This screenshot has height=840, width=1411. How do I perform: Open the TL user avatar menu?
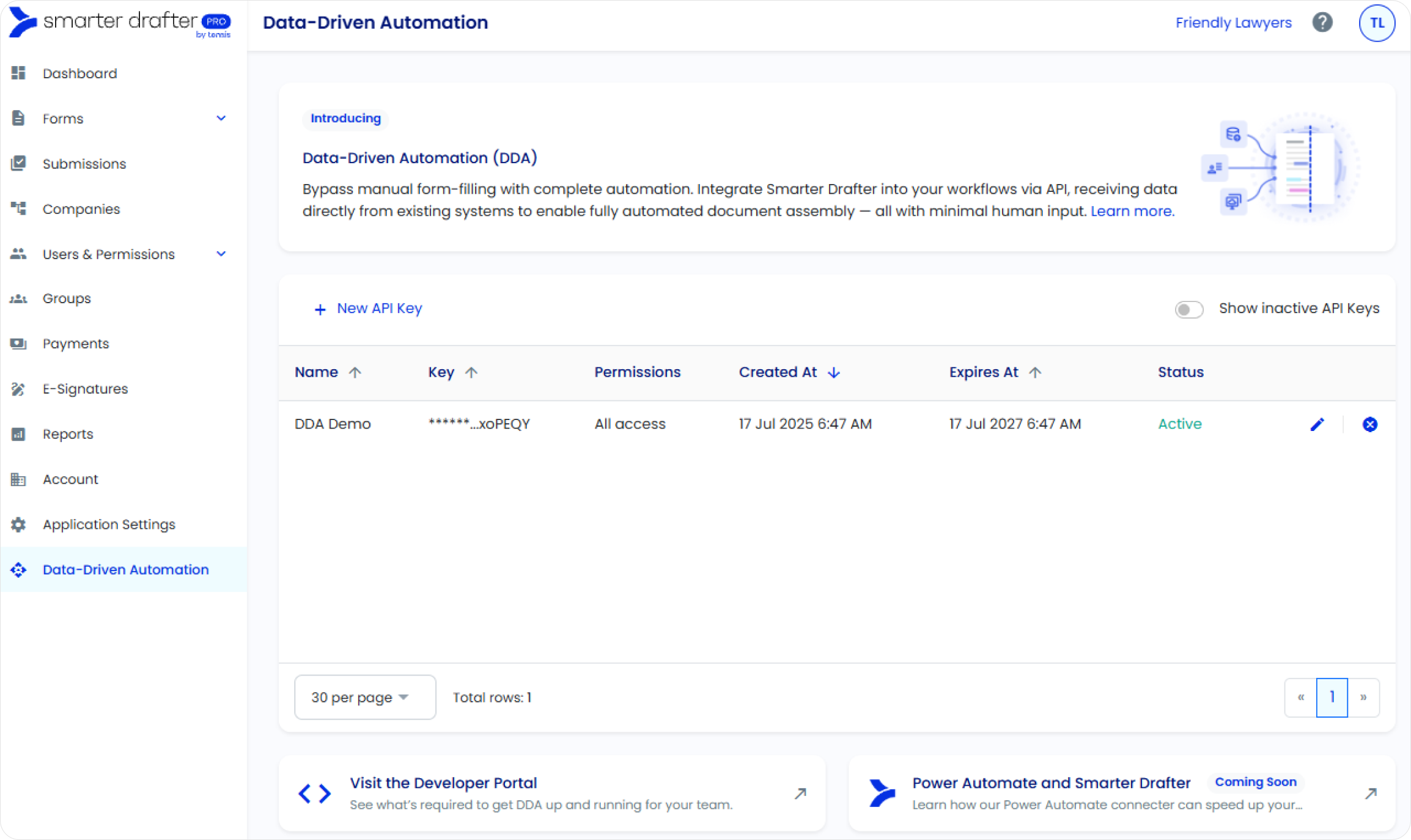point(1377,23)
